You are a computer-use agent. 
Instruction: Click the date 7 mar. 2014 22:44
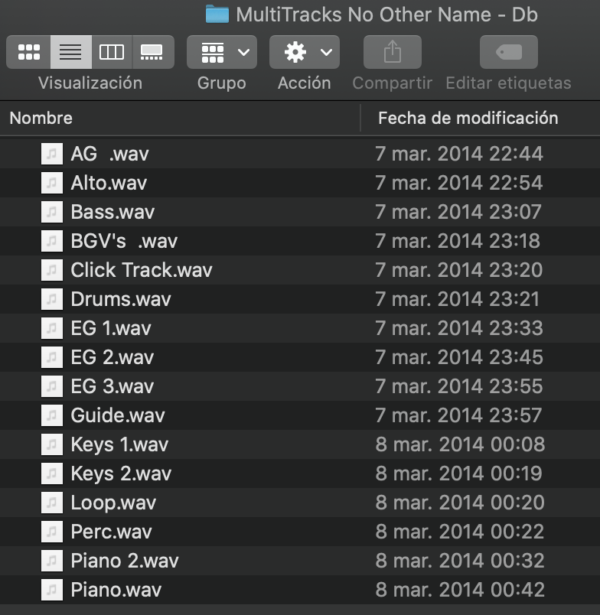tap(459, 153)
